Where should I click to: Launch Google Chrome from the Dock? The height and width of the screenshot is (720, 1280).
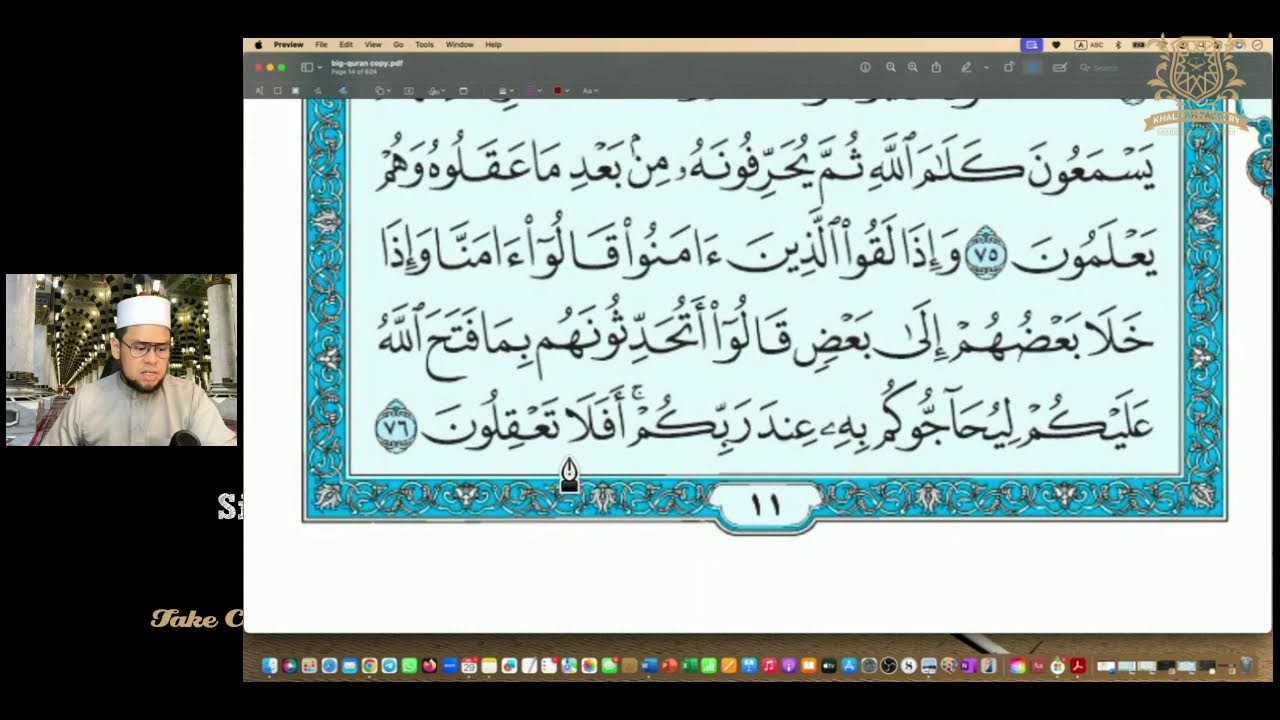(369, 666)
